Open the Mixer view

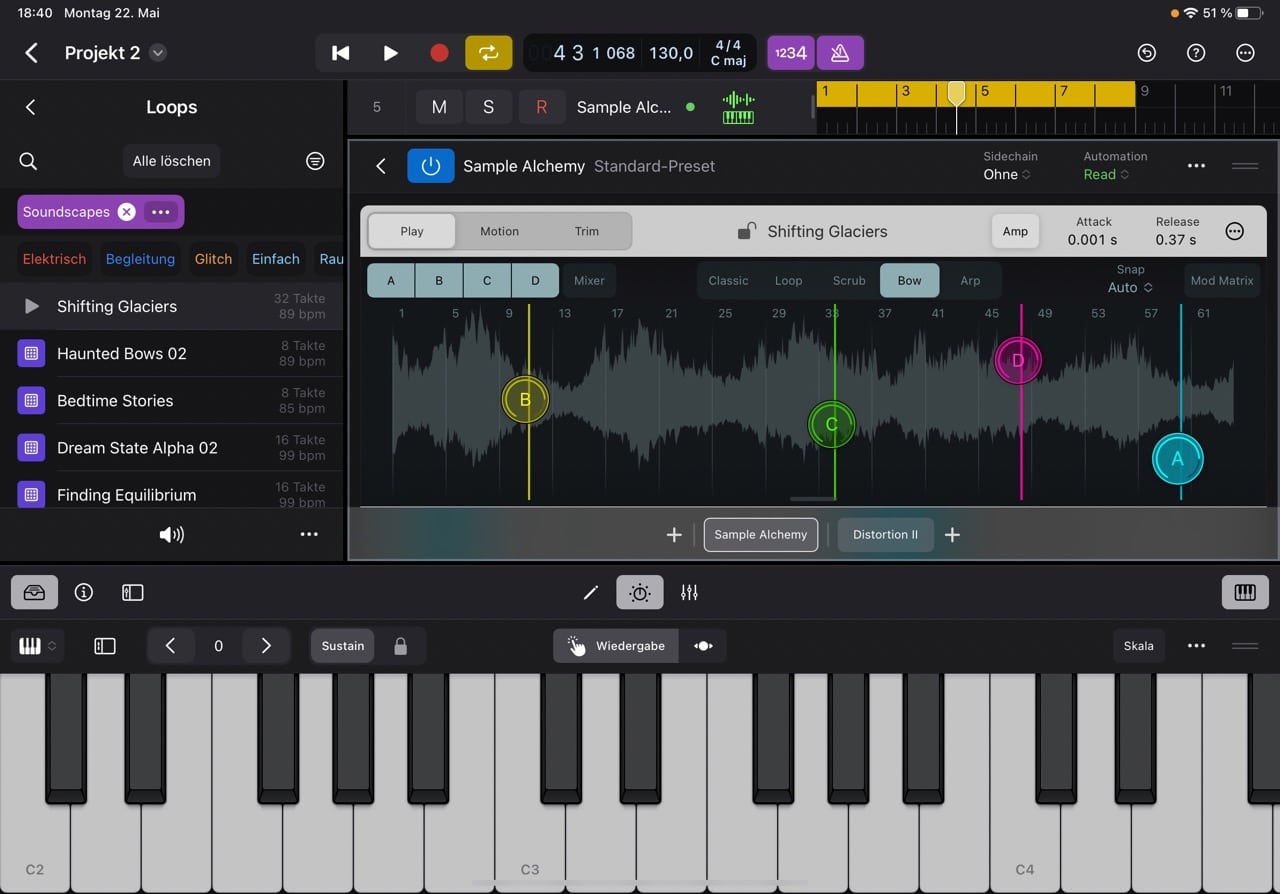[589, 281]
